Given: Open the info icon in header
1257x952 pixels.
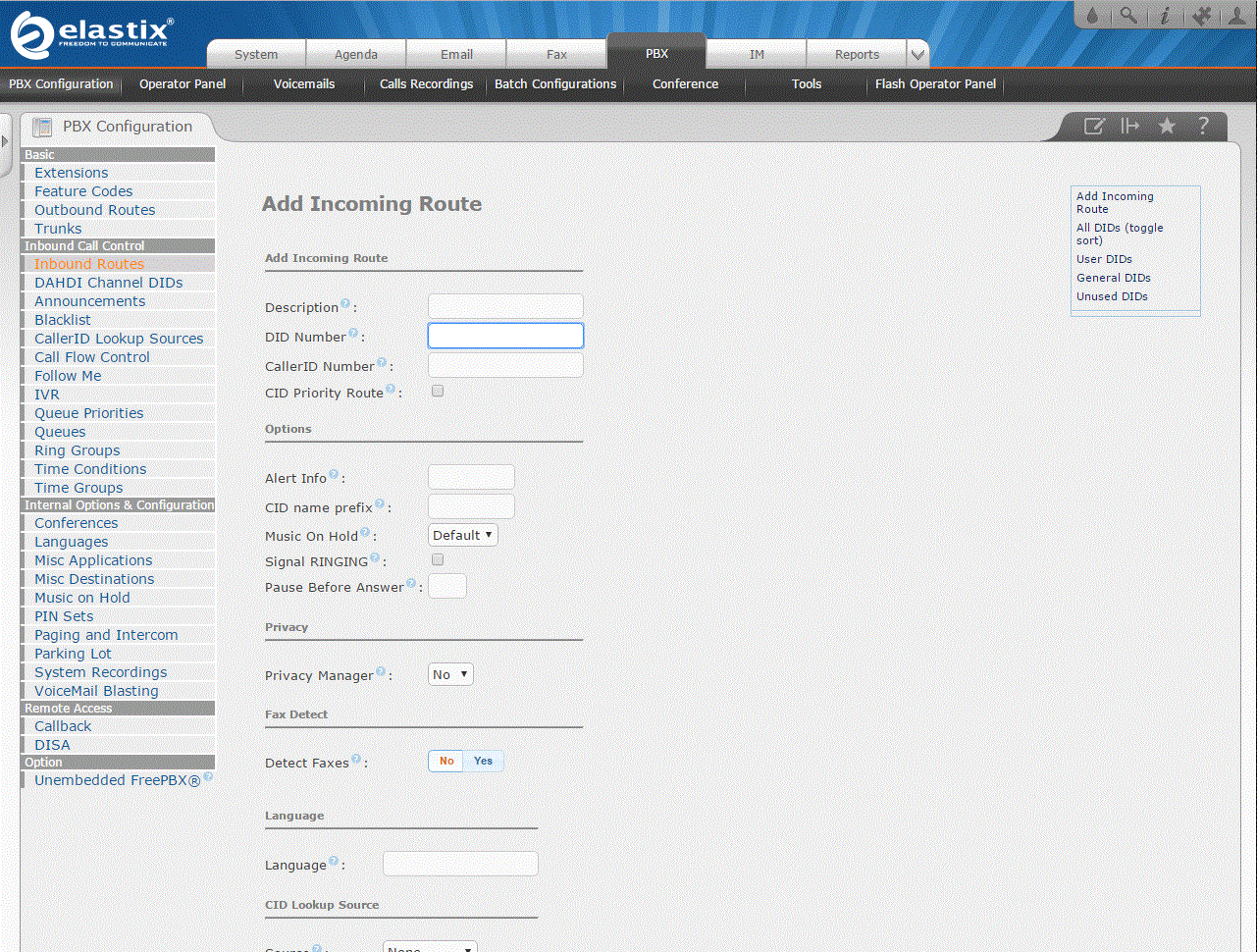Looking at the screenshot, I should tap(1165, 16).
